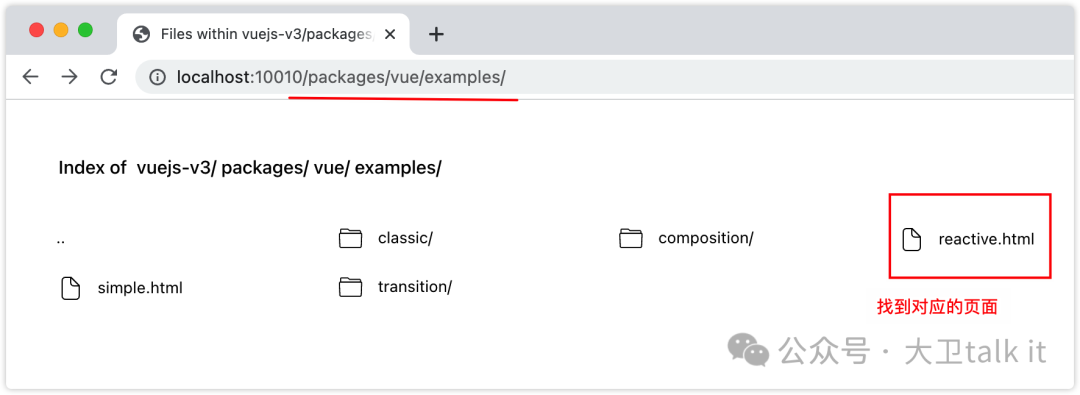Click the classic folder icon
1080x395 pixels.
pyautogui.click(x=351, y=239)
